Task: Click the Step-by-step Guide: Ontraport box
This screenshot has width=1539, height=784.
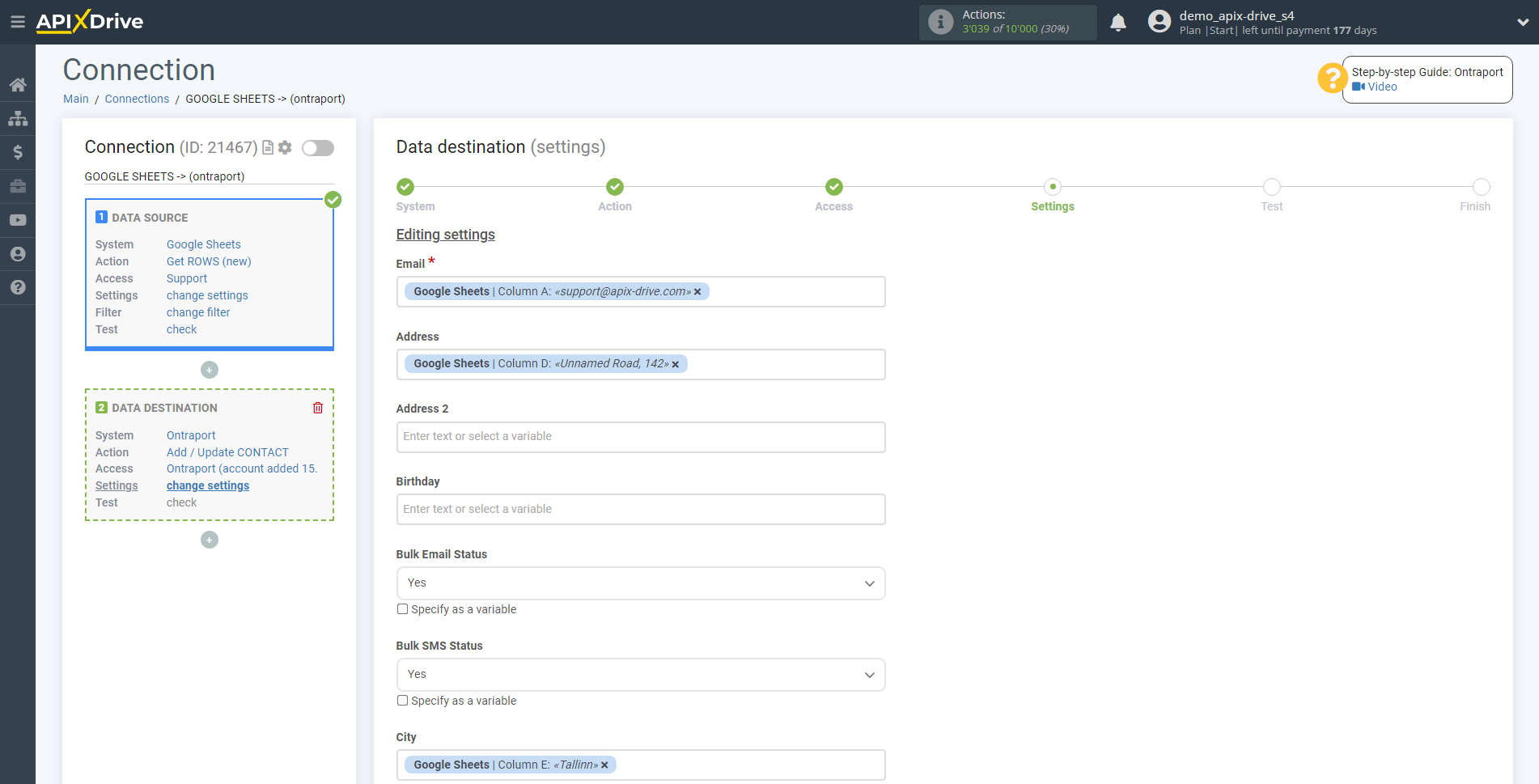Action: (x=1427, y=79)
